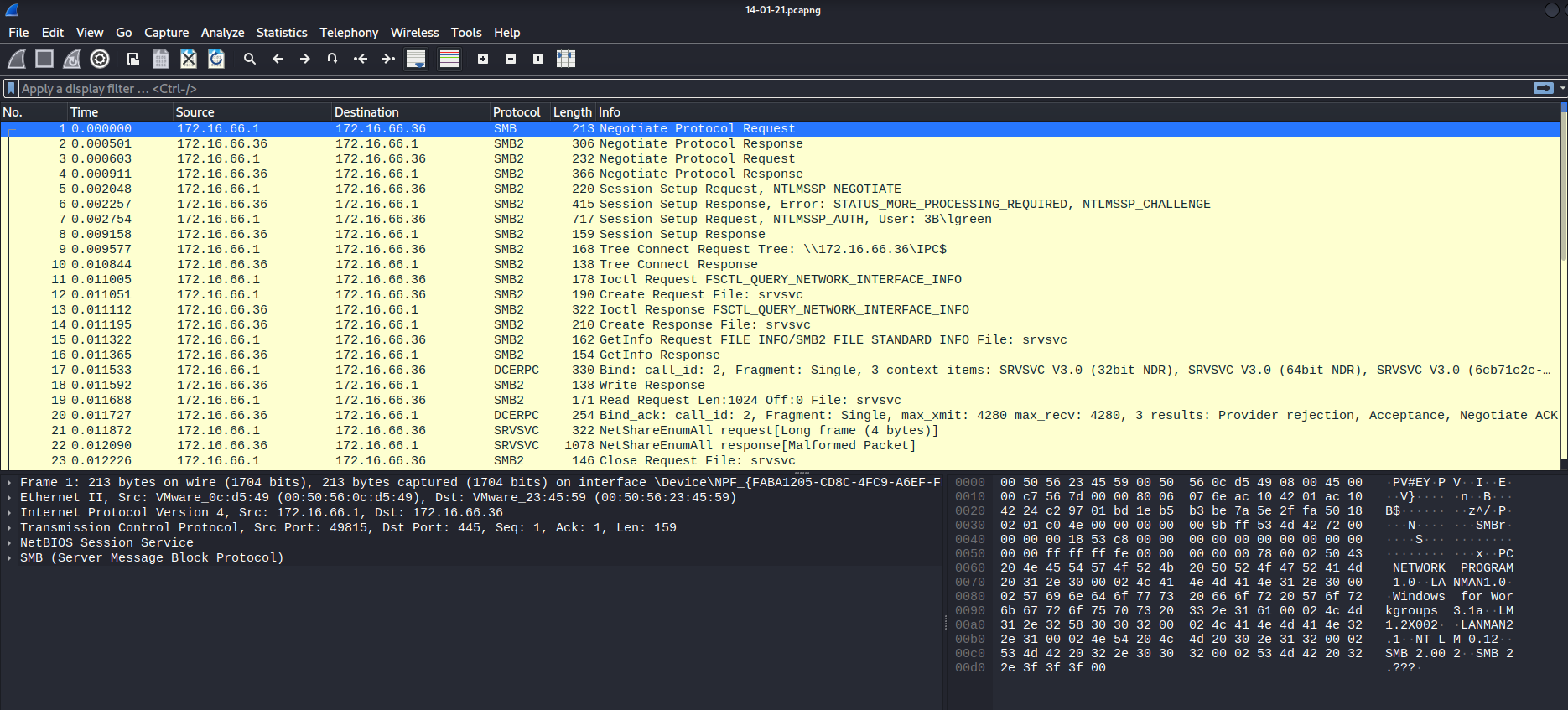Go back in packet history
The height and width of the screenshot is (710, 1568).
278,59
